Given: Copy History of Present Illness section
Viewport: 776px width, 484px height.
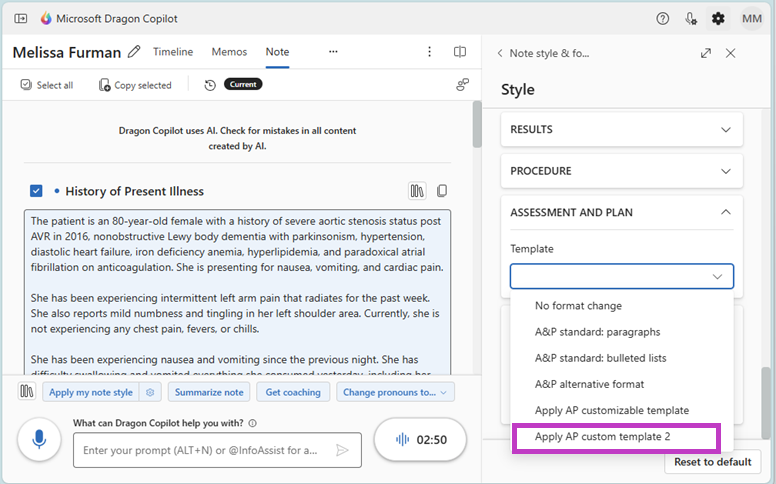Looking at the screenshot, I should (442, 191).
